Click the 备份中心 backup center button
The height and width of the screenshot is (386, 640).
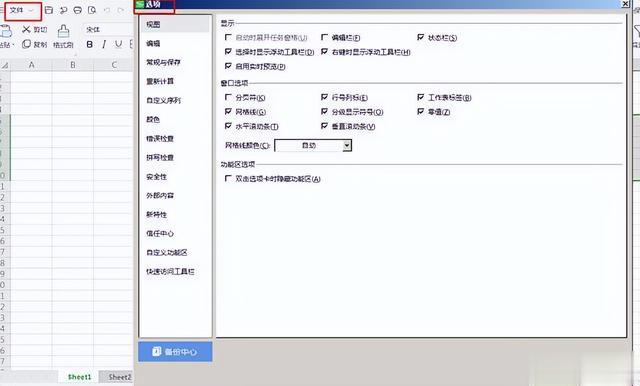pyautogui.click(x=175, y=351)
